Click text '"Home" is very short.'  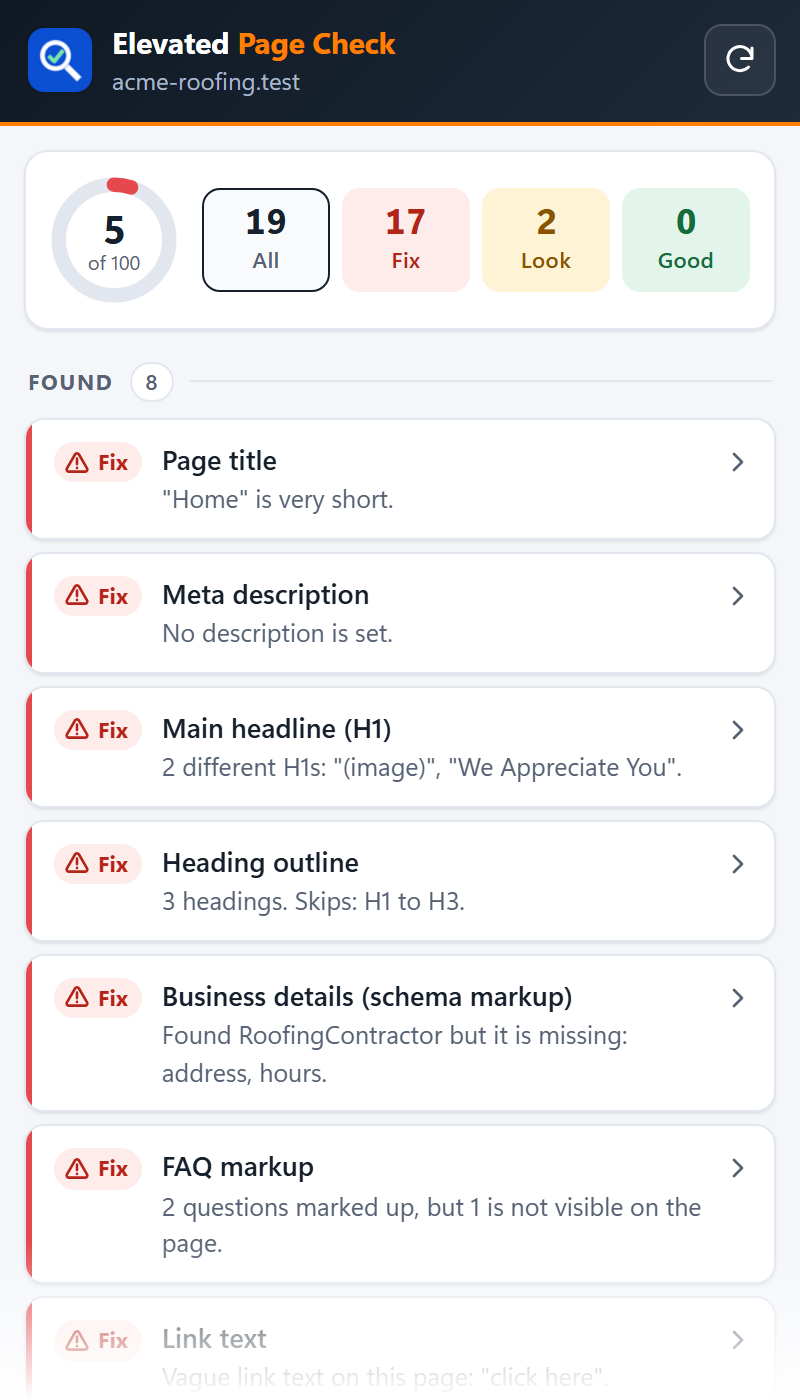pos(278,499)
